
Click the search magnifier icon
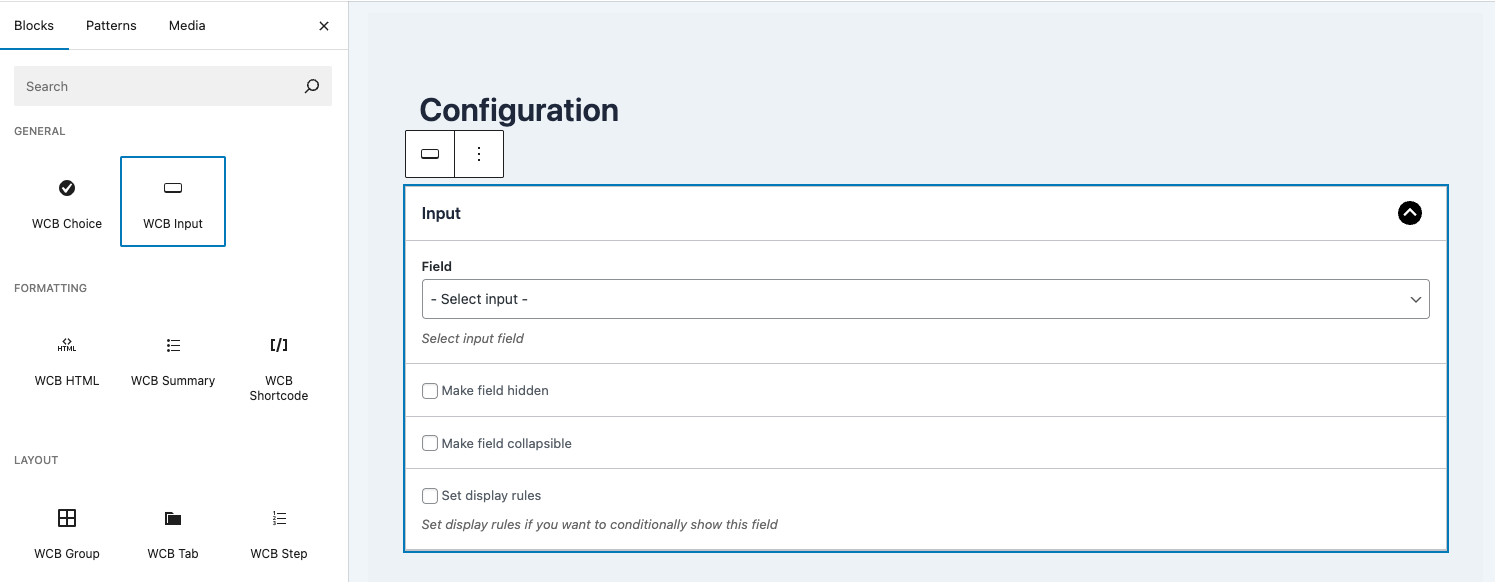pyautogui.click(x=312, y=86)
